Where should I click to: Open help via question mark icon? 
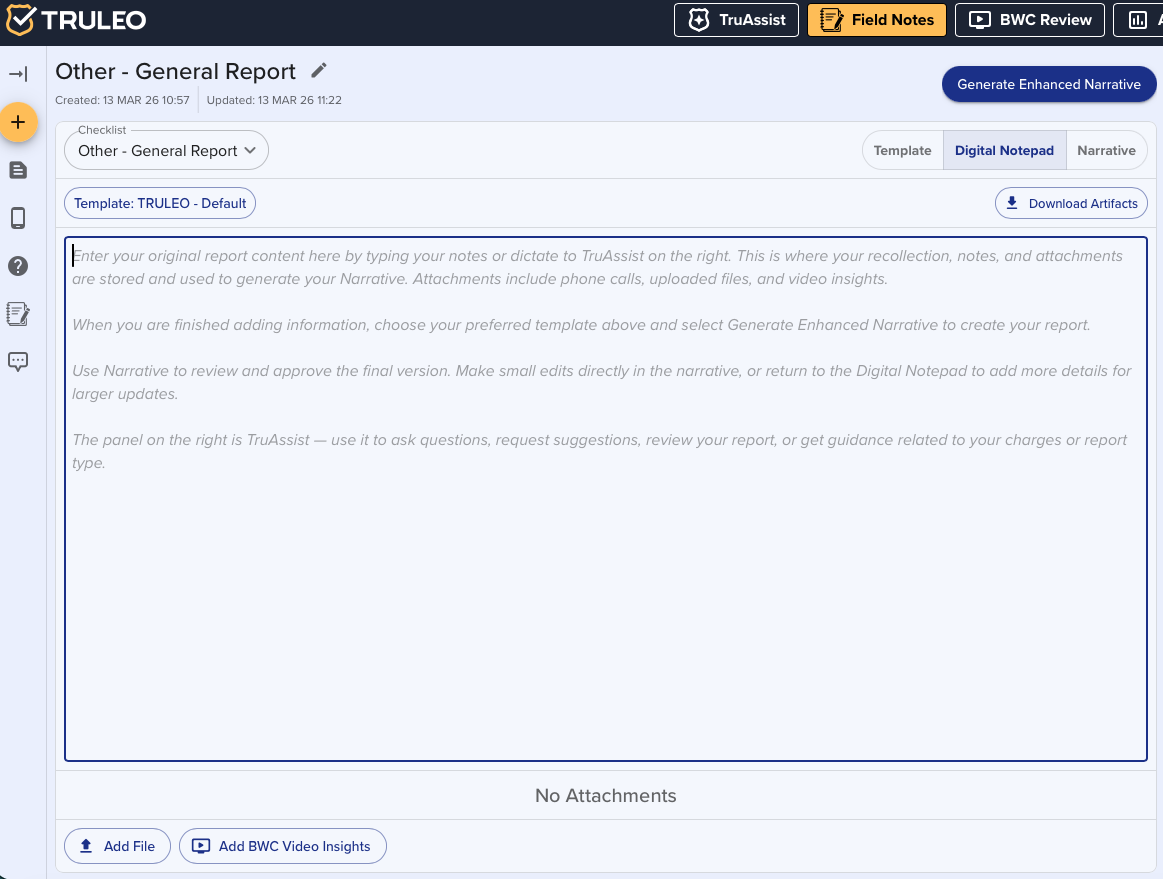pyautogui.click(x=18, y=266)
